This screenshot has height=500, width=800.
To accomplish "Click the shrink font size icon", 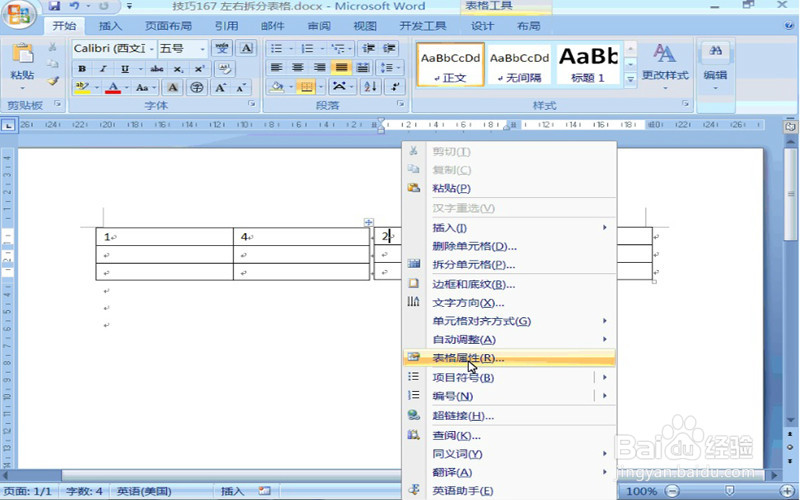I will point(241,87).
